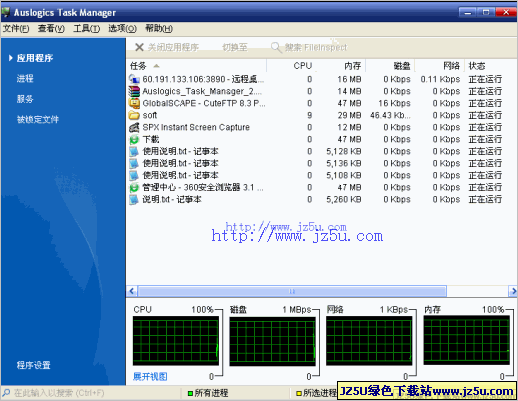Click the 磁盘 usage graph
Viewport: 518px width, 401px height.
pyautogui.click(x=272, y=341)
